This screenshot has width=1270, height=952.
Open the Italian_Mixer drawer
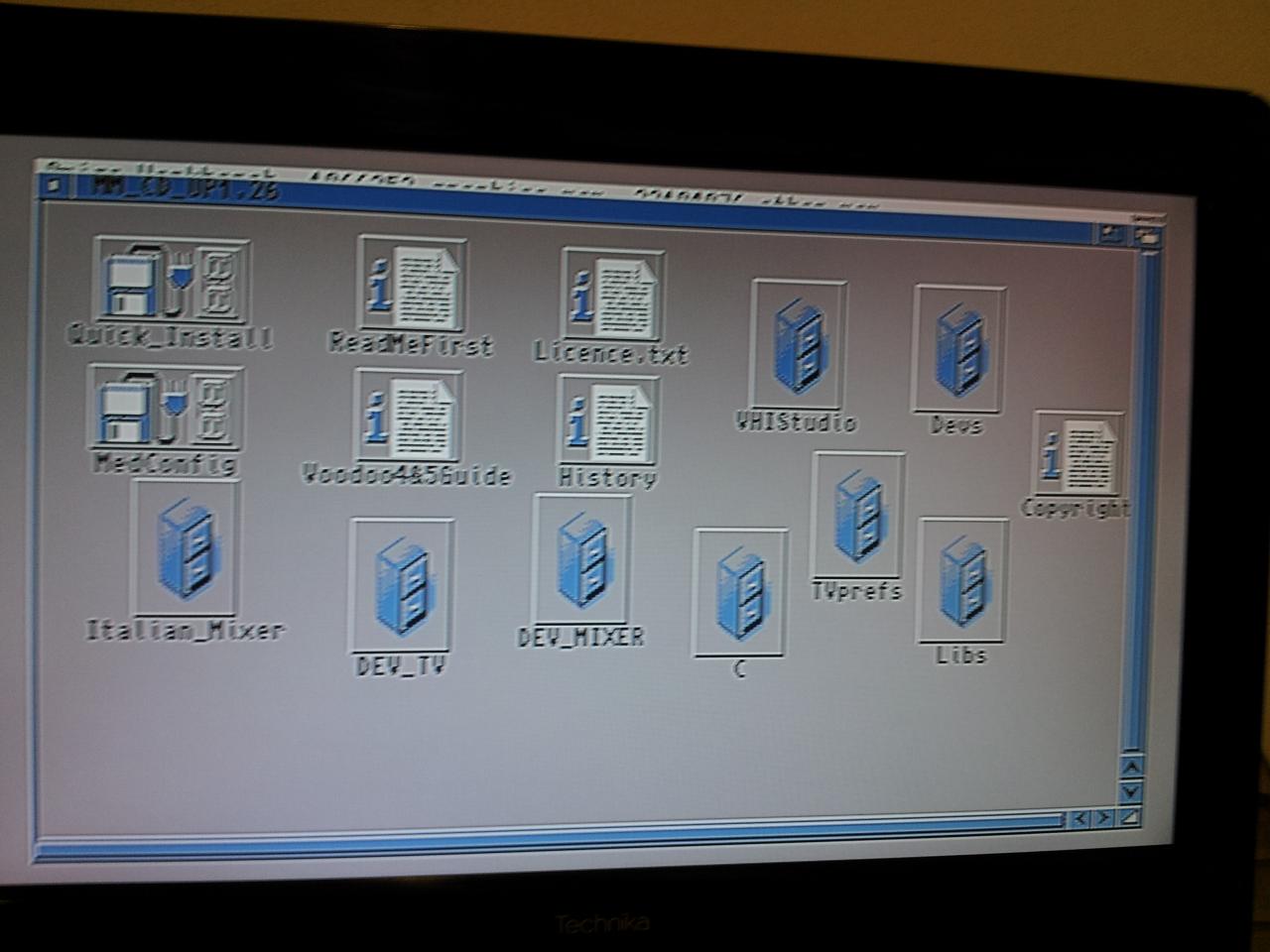(186, 550)
